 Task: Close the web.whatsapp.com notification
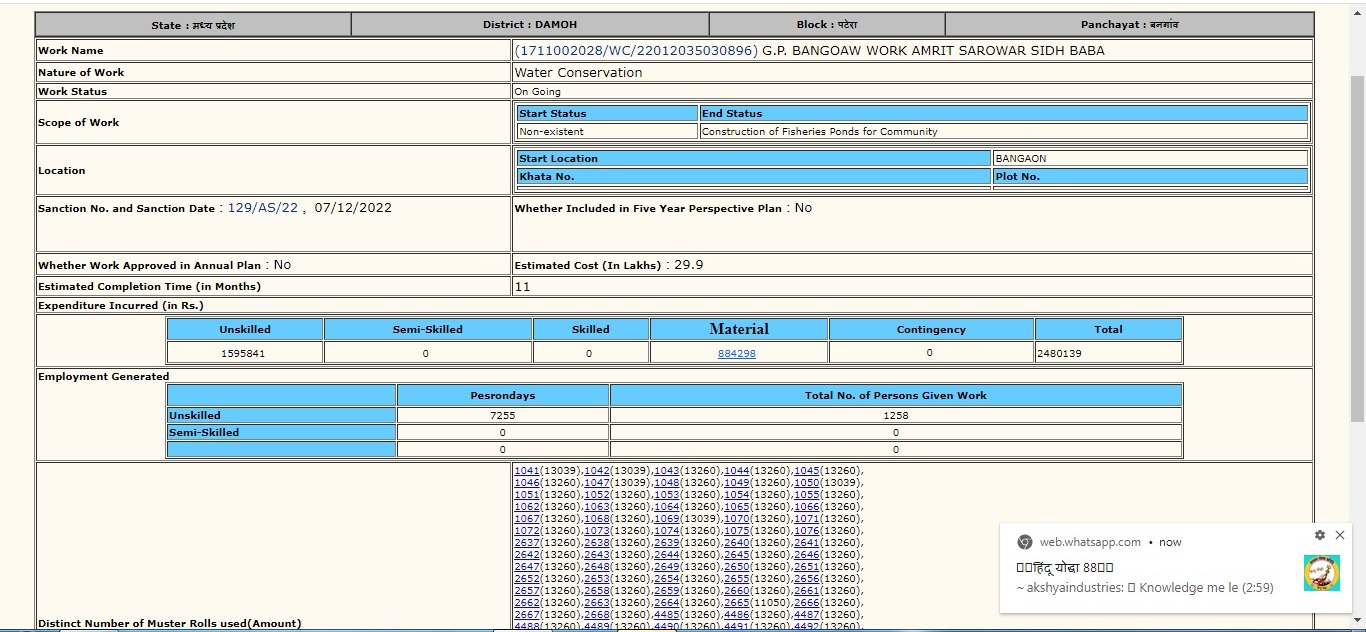(x=1340, y=536)
